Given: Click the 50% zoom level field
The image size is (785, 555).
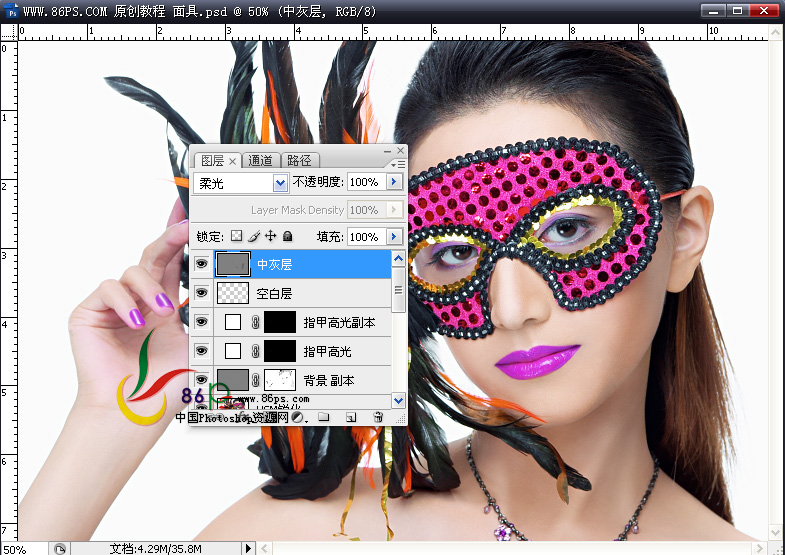Looking at the screenshot, I should 18,549.
